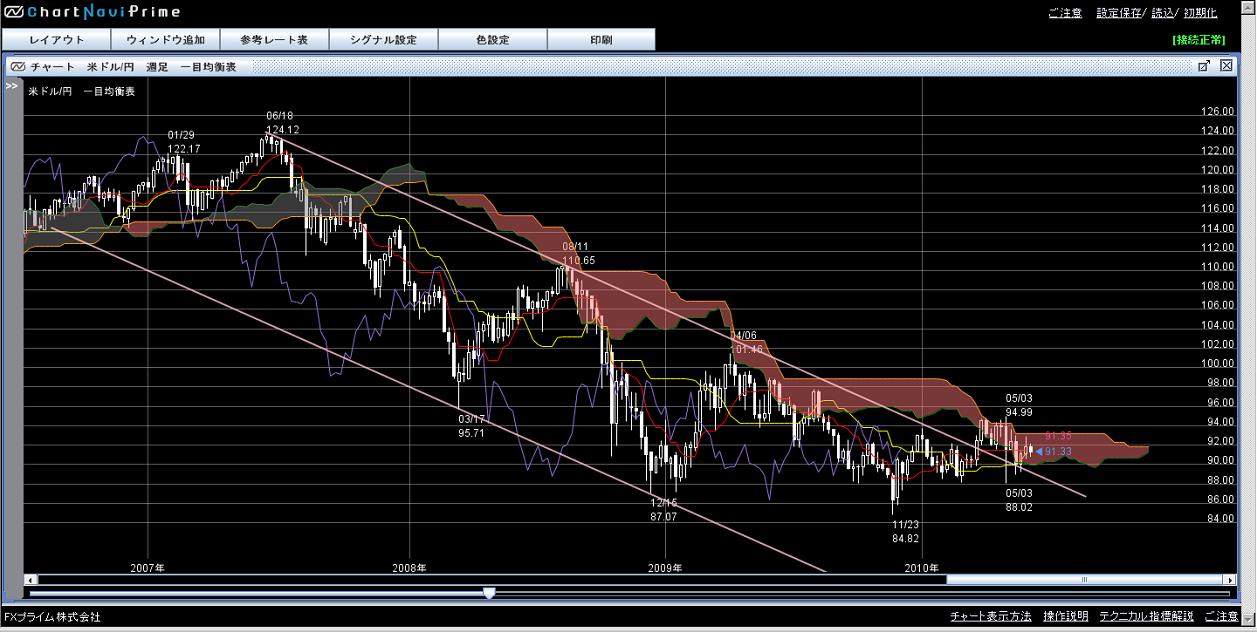This screenshot has height=632, width=1257.
Task: Open シグナル設定 menu
Action: pyautogui.click(x=383, y=40)
